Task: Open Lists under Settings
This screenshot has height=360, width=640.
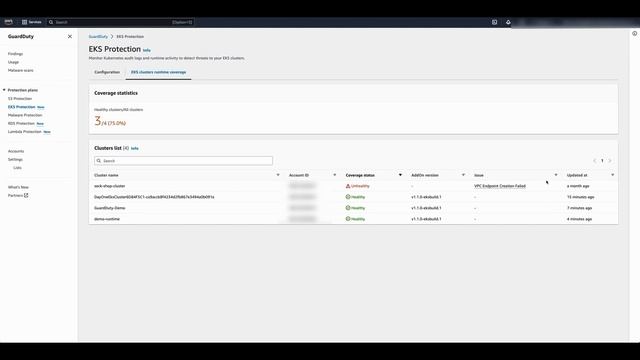Action: [17, 168]
